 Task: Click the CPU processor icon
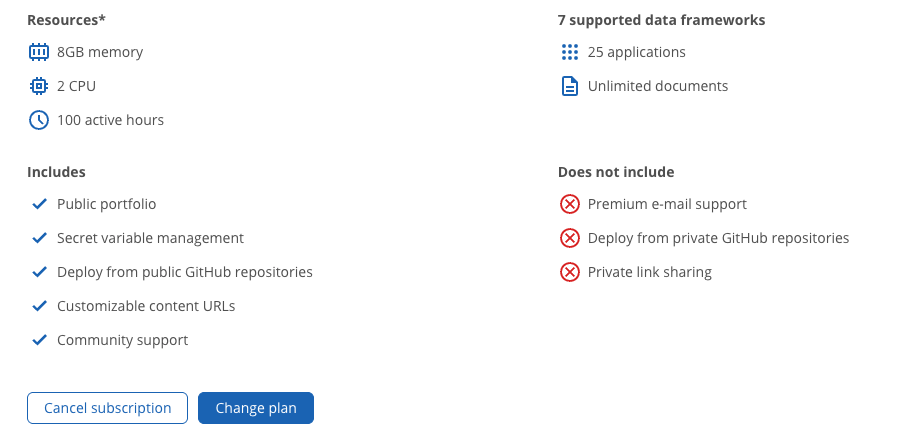(x=39, y=86)
